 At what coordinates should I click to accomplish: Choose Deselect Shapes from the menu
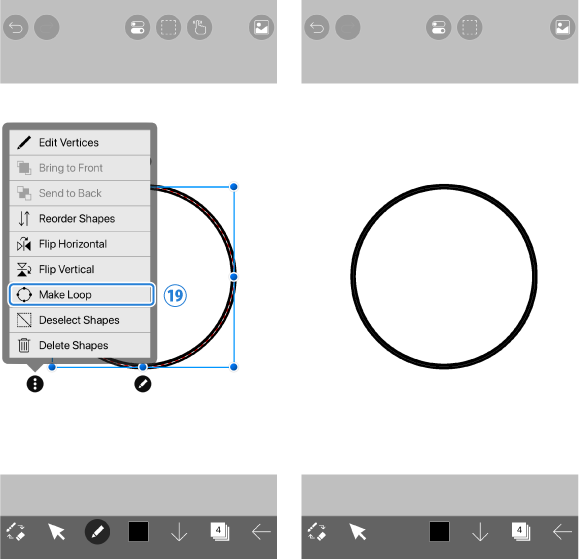click(80, 320)
